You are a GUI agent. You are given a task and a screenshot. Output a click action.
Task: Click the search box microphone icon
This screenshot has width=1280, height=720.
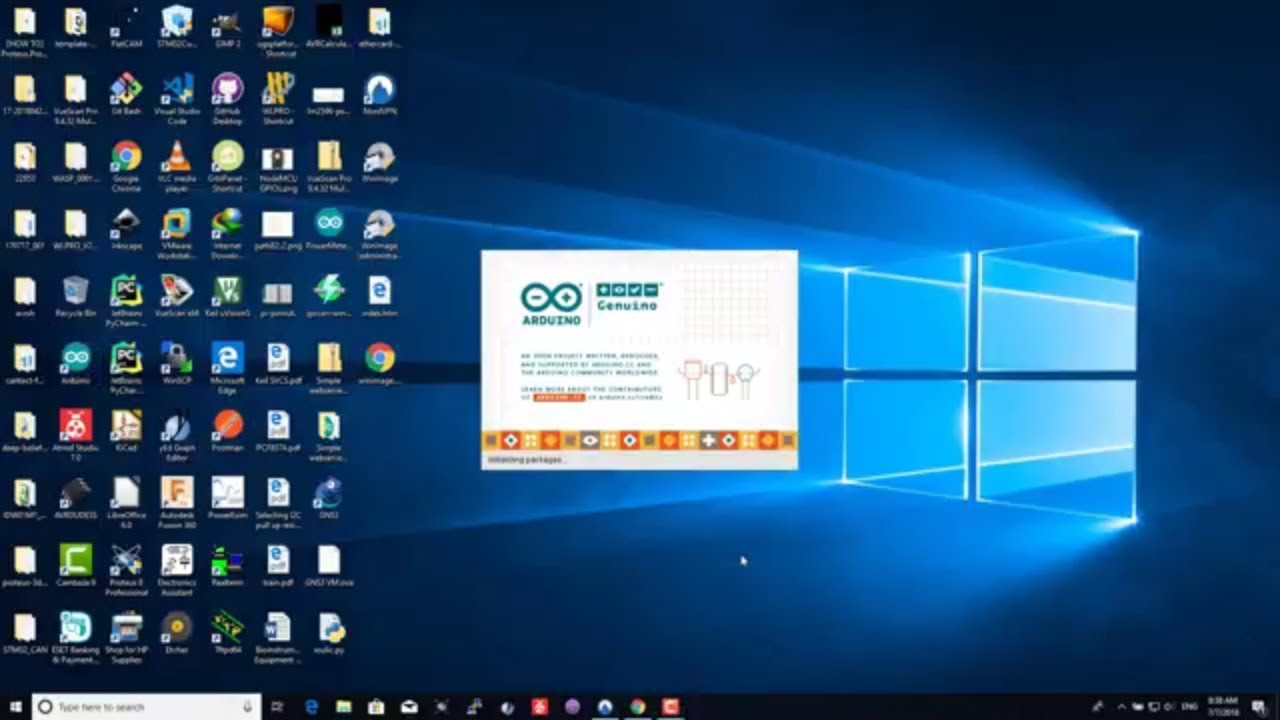point(247,707)
